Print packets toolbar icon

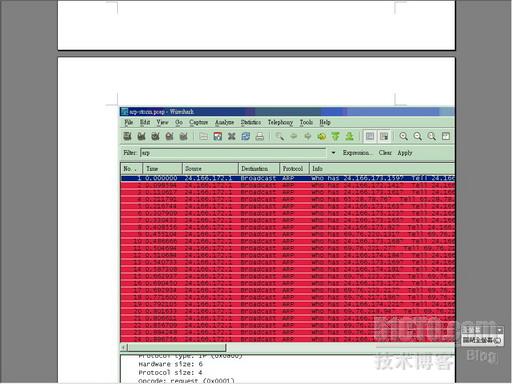tap(260, 136)
